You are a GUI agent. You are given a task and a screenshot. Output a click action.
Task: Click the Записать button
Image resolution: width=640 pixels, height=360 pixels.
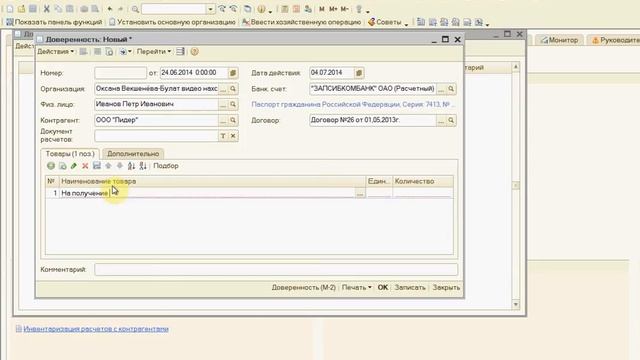(410, 287)
